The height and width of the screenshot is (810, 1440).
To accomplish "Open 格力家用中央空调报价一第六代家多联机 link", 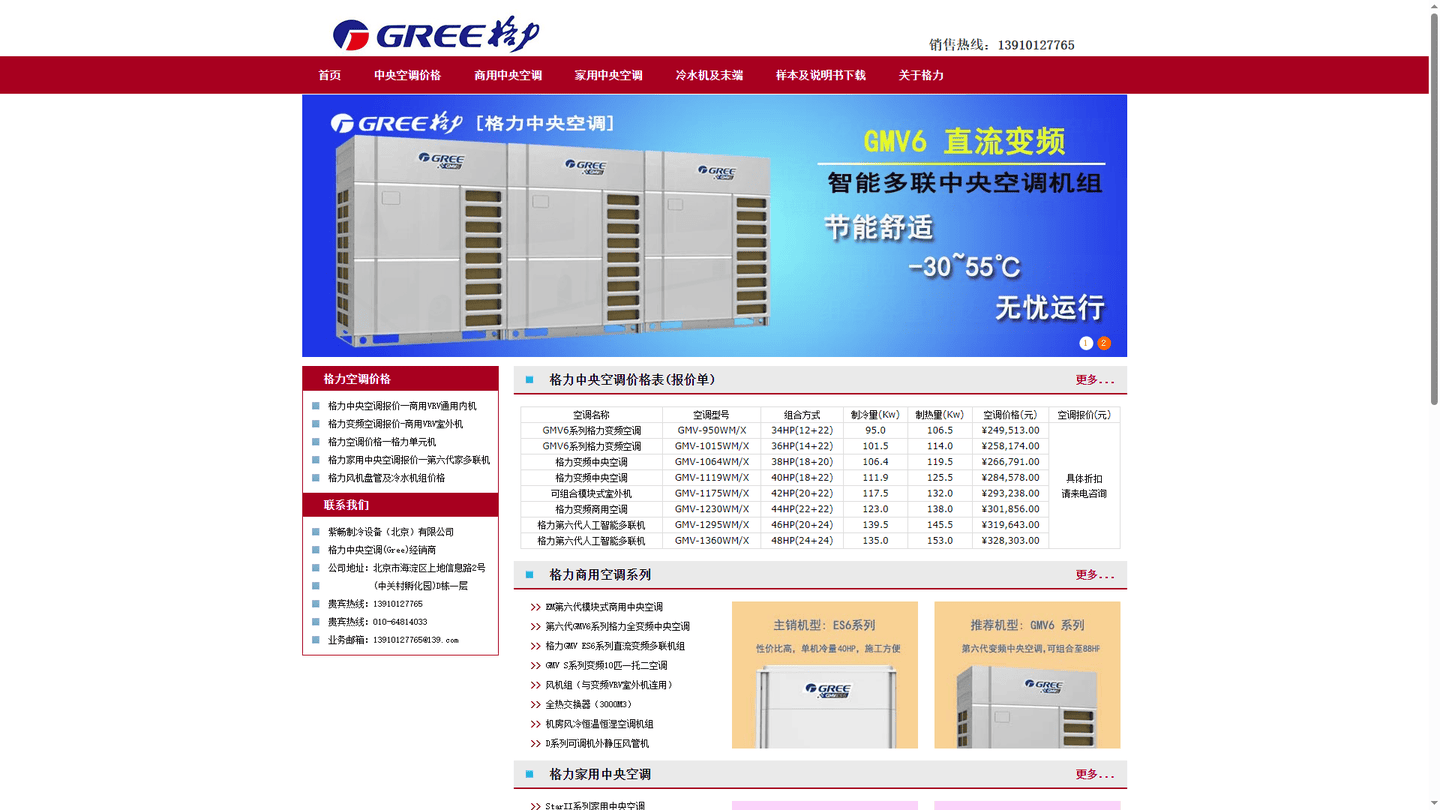I will tap(409, 460).
